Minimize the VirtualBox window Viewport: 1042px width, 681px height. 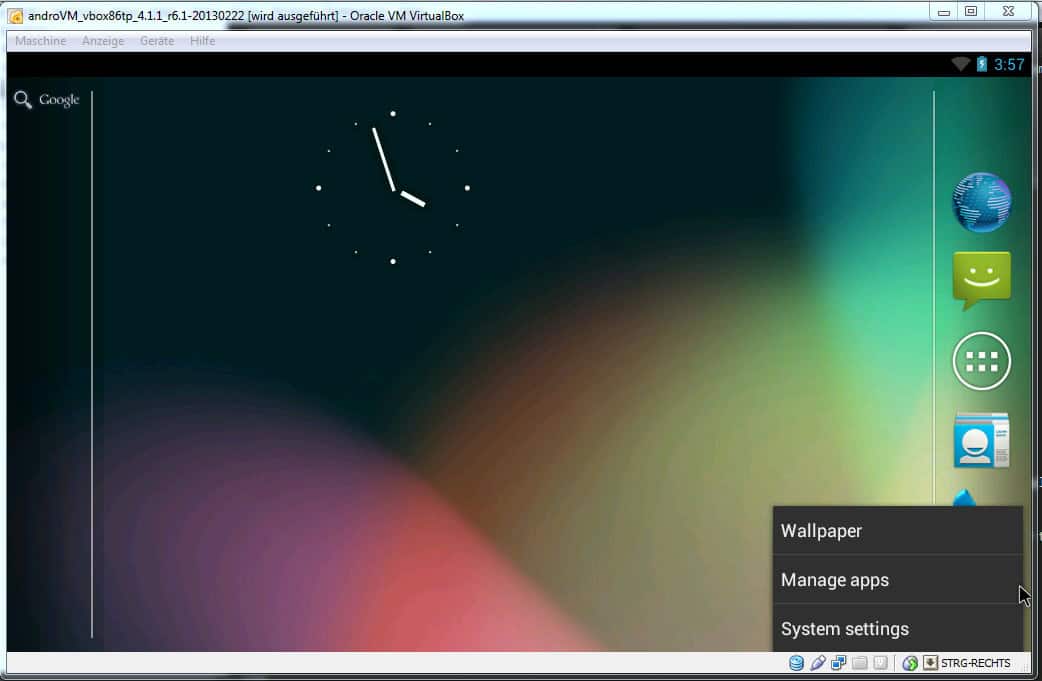[944, 12]
